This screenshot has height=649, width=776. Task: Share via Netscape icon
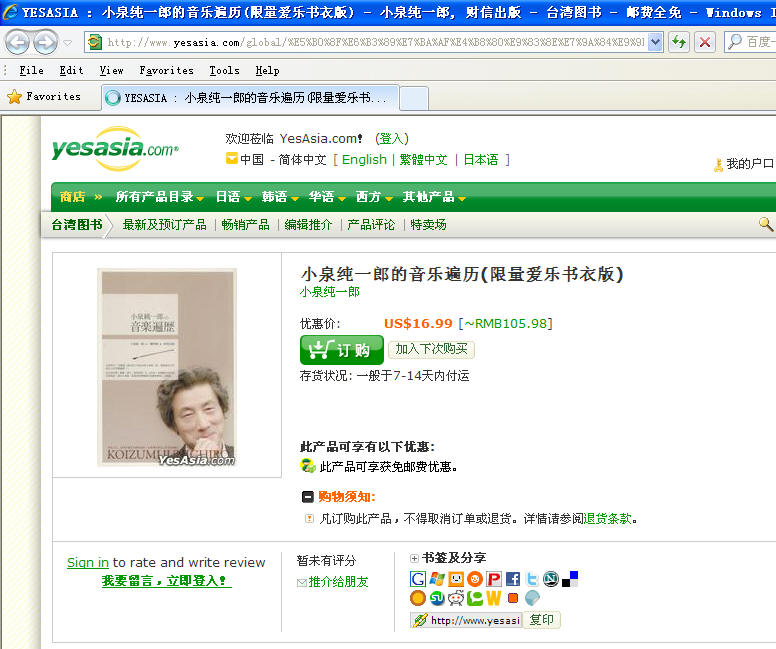[x=551, y=579]
